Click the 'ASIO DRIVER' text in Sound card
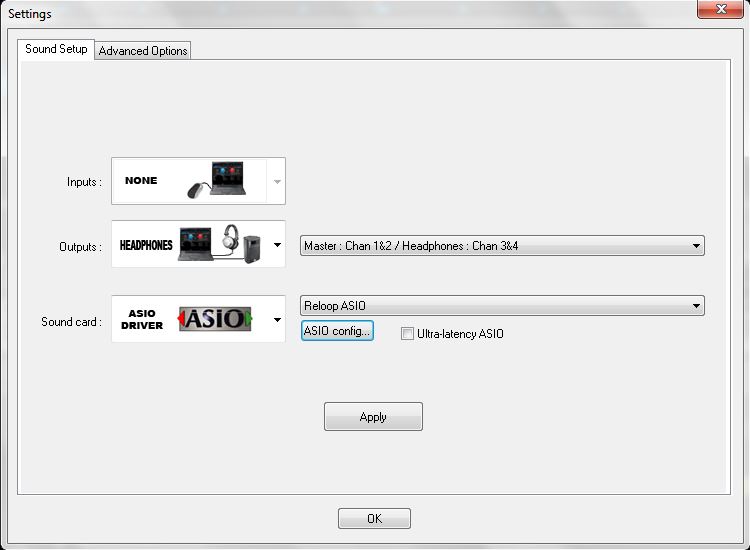Image resolution: width=750 pixels, height=550 pixels. pyautogui.click(x=142, y=319)
